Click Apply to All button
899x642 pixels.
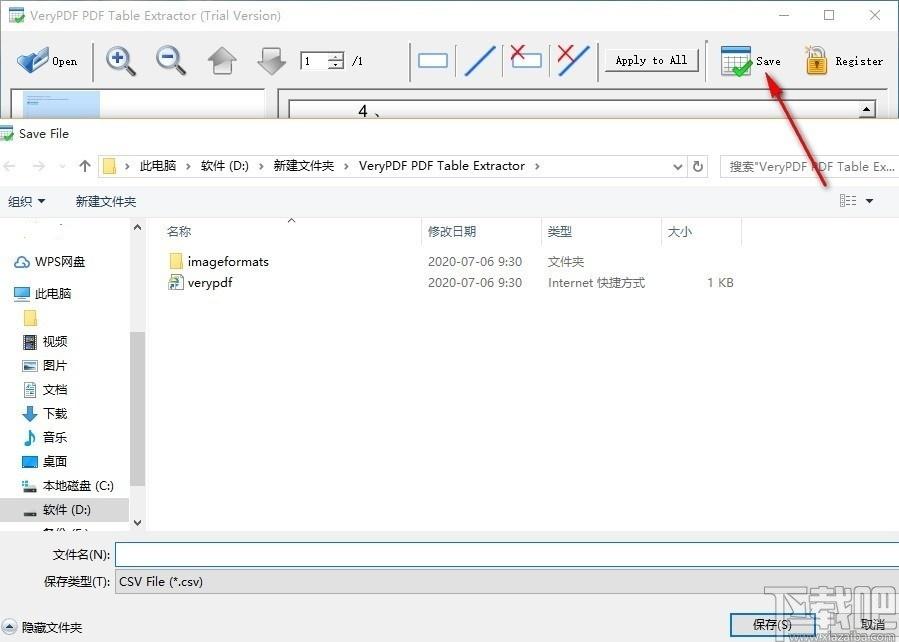pyautogui.click(x=651, y=60)
